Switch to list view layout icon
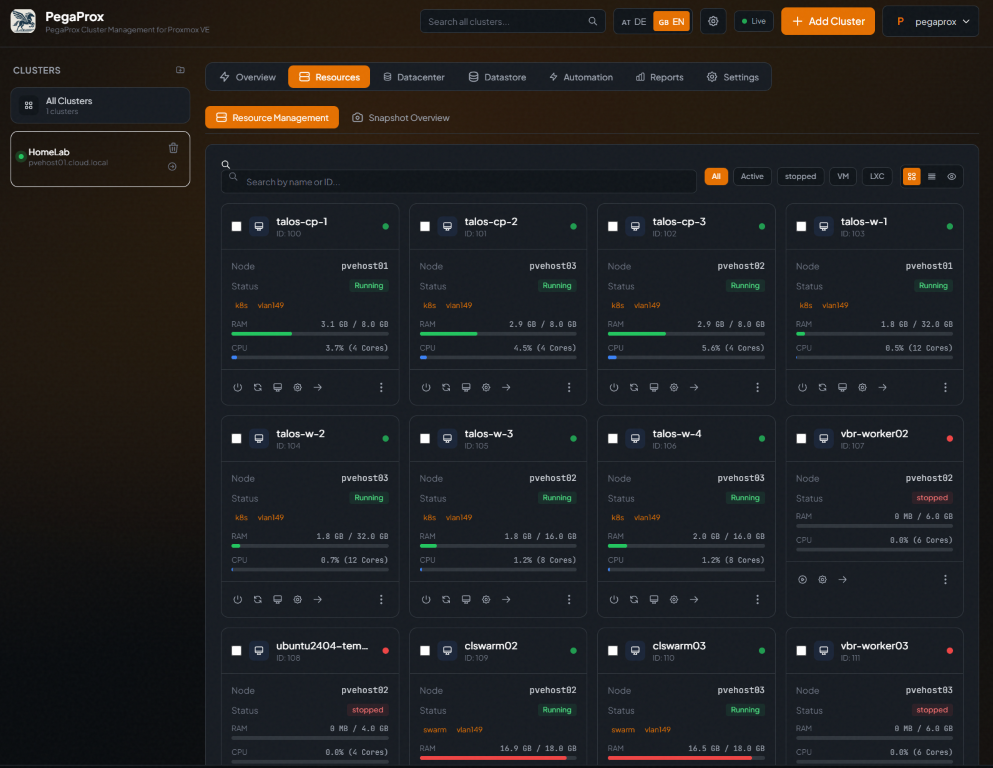 [932, 177]
